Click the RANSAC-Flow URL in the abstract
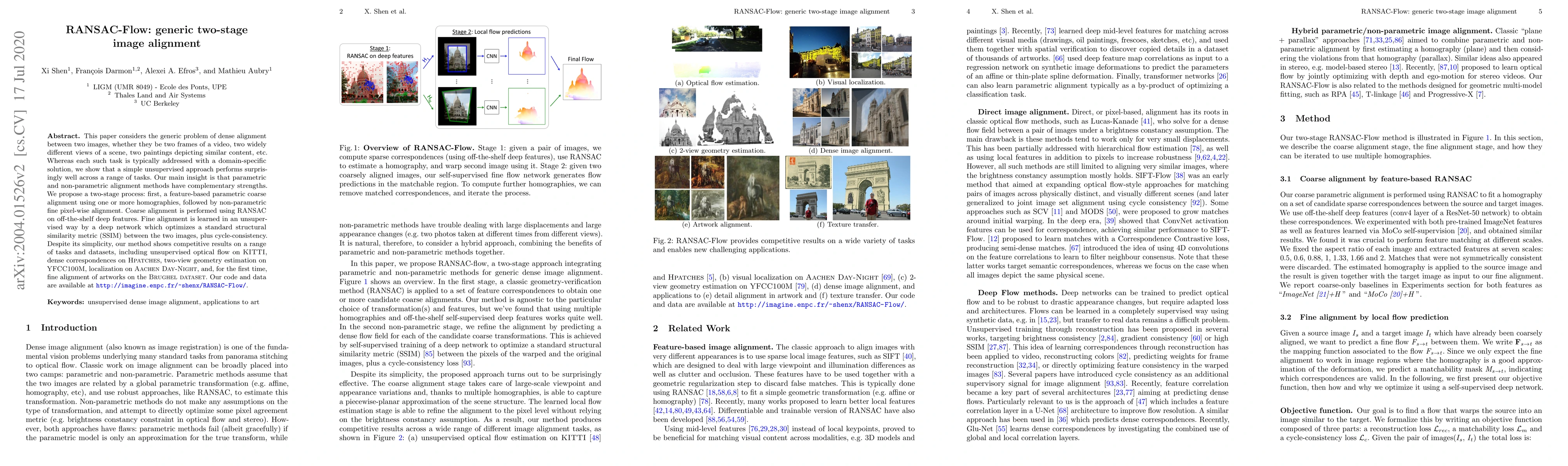 click(x=171, y=285)
